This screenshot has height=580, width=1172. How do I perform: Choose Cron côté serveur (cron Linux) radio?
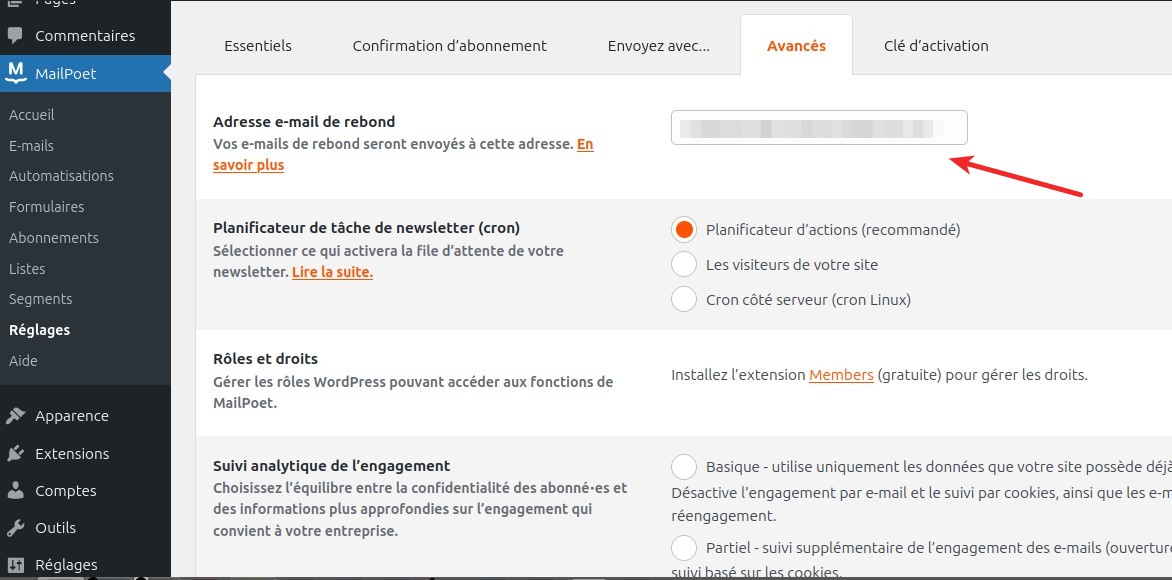(684, 299)
